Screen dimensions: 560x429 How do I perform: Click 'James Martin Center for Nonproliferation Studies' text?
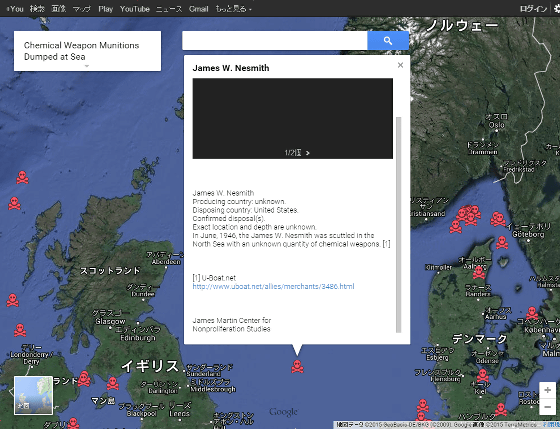pos(231,325)
